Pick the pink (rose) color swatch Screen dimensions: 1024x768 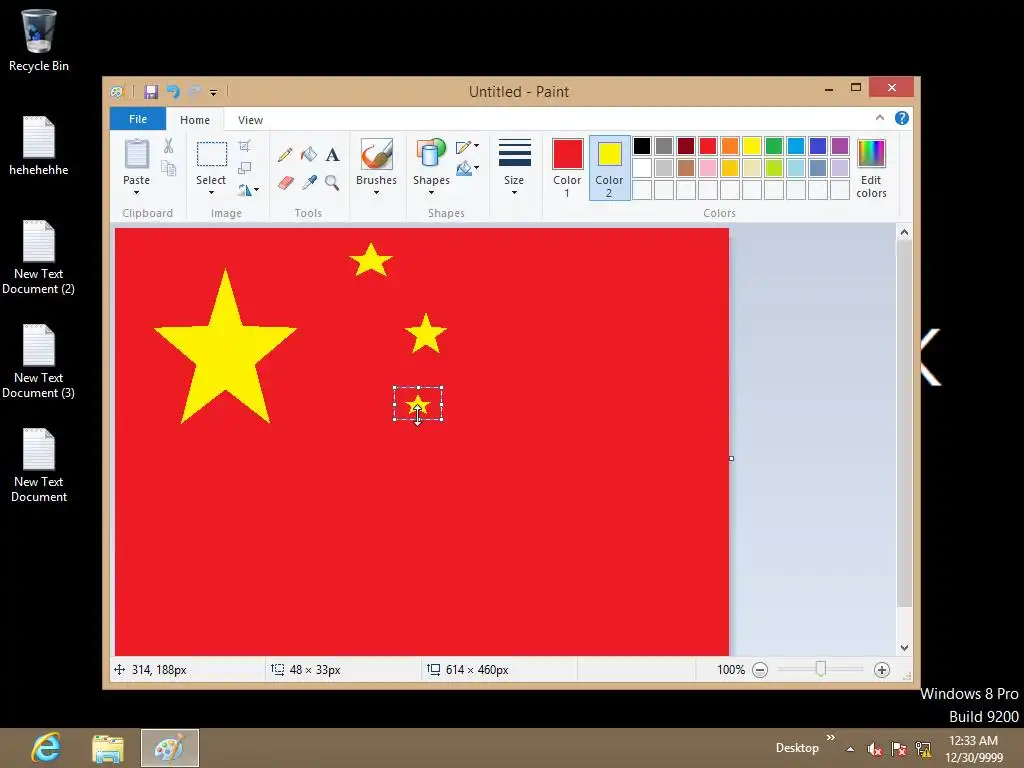pyautogui.click(x=708, y=168)
